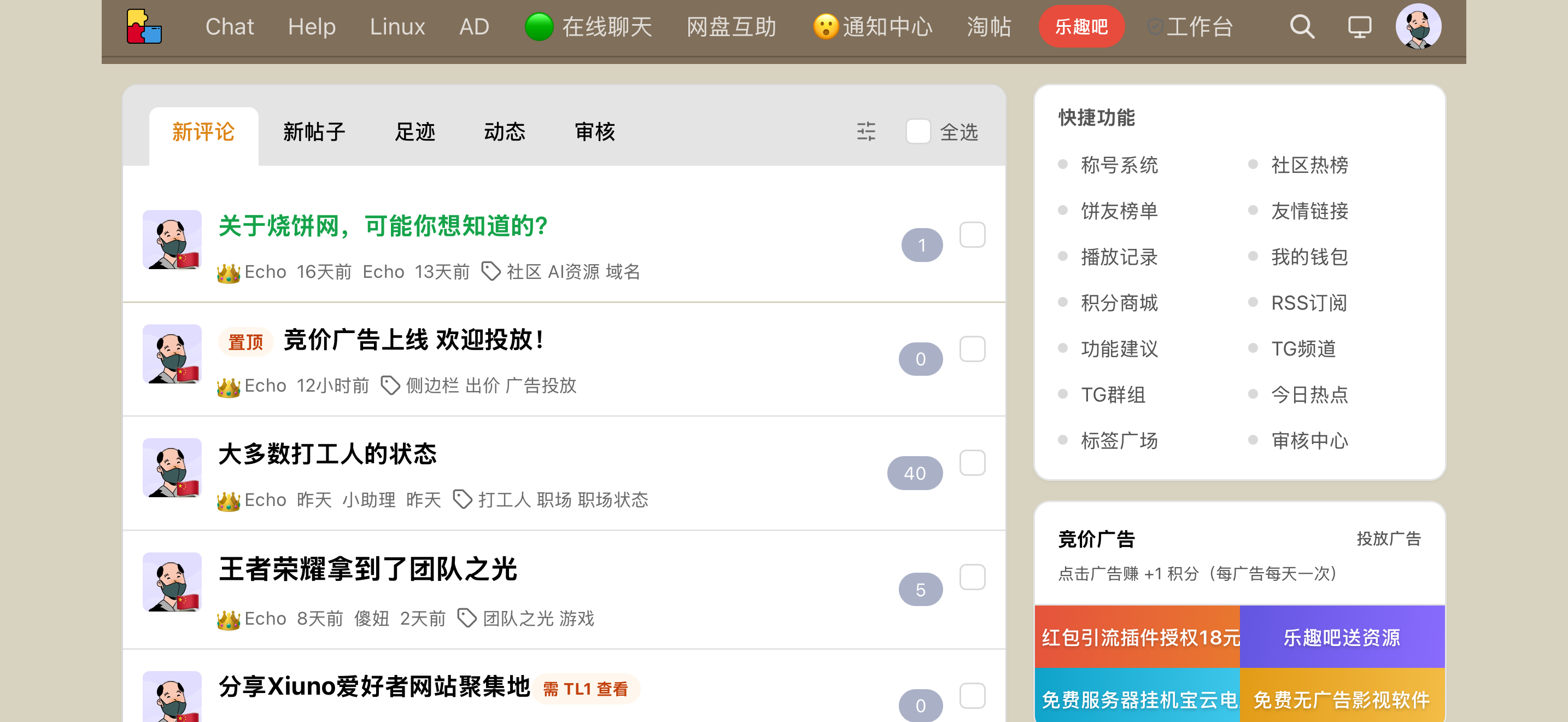This screenshot has width=1568, height=722.
Task: Check the box for 王者荣耀 post
Action: click(x=972, y=577)
